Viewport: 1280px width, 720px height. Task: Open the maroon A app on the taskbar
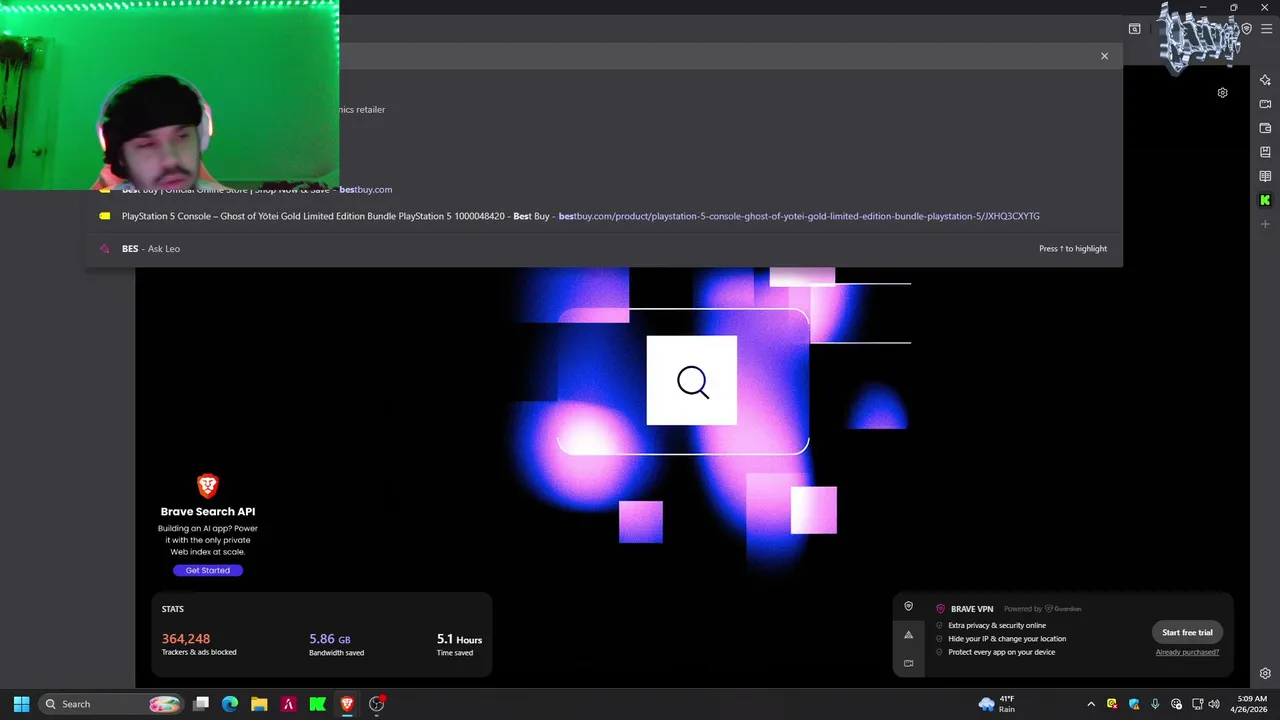pyautogui.click(x=288, y=704)
